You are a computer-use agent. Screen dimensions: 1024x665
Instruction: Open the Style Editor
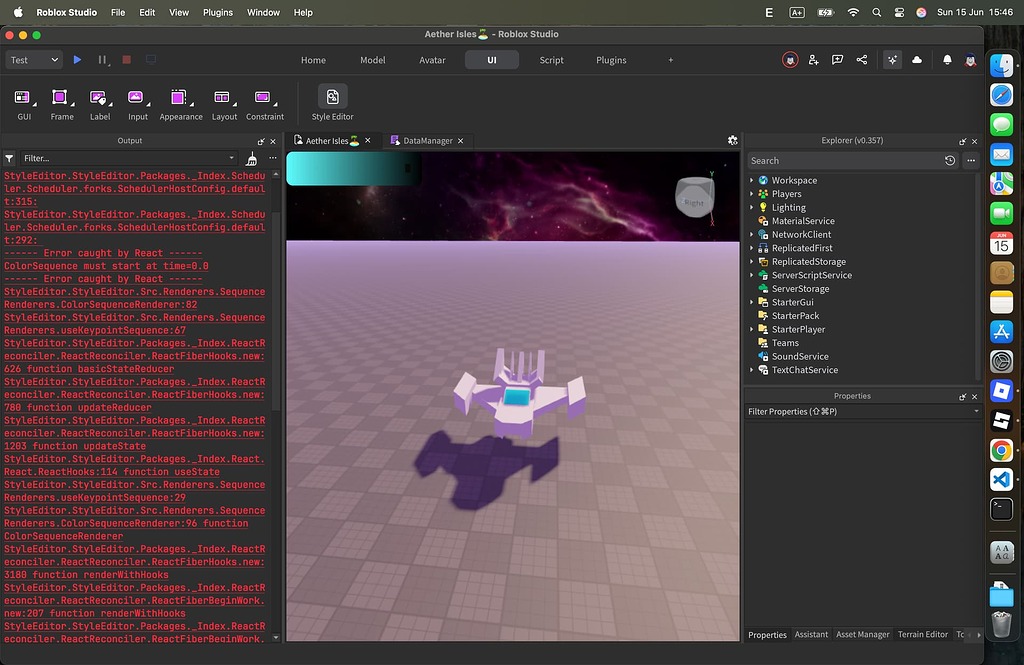click(332, 104)
